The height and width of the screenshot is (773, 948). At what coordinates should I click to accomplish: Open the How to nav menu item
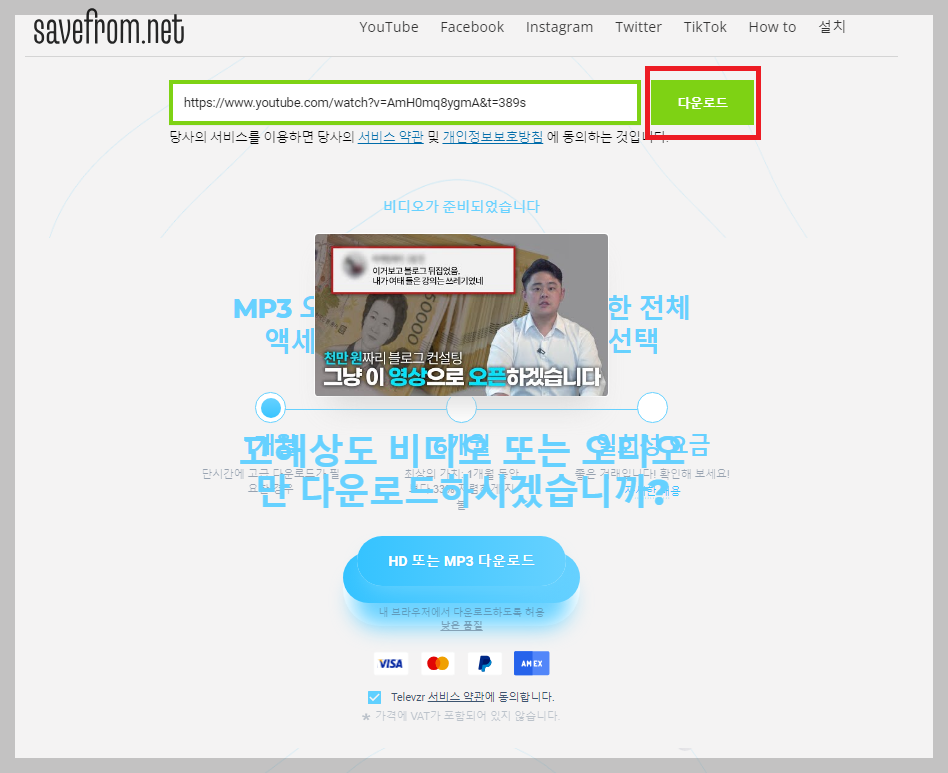tap(772, 27)
